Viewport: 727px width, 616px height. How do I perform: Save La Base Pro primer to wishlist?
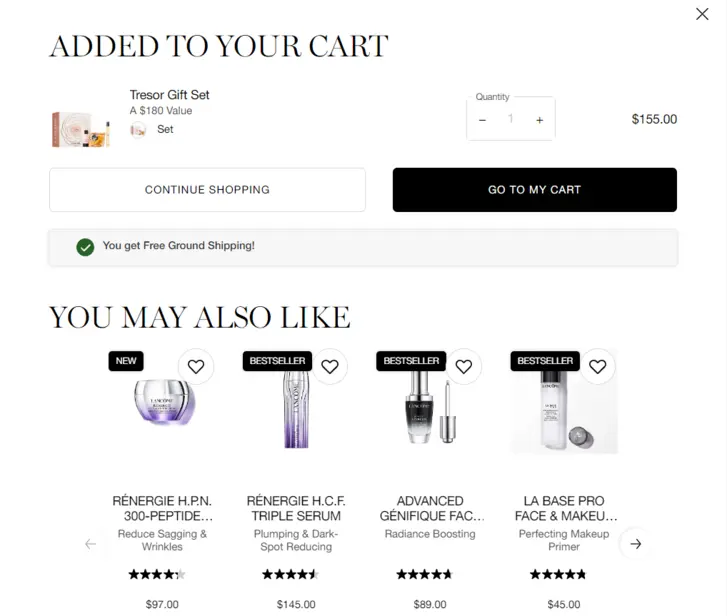tap(597, 367)
